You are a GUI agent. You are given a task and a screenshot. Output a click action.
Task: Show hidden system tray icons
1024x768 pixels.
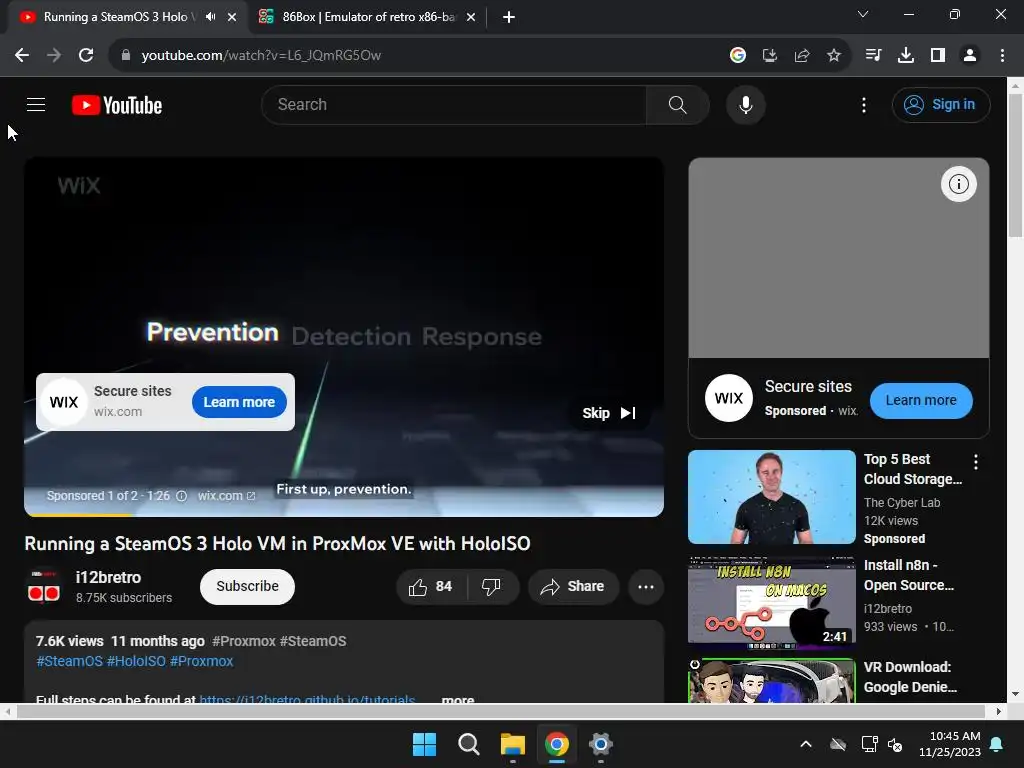[806, 744]
